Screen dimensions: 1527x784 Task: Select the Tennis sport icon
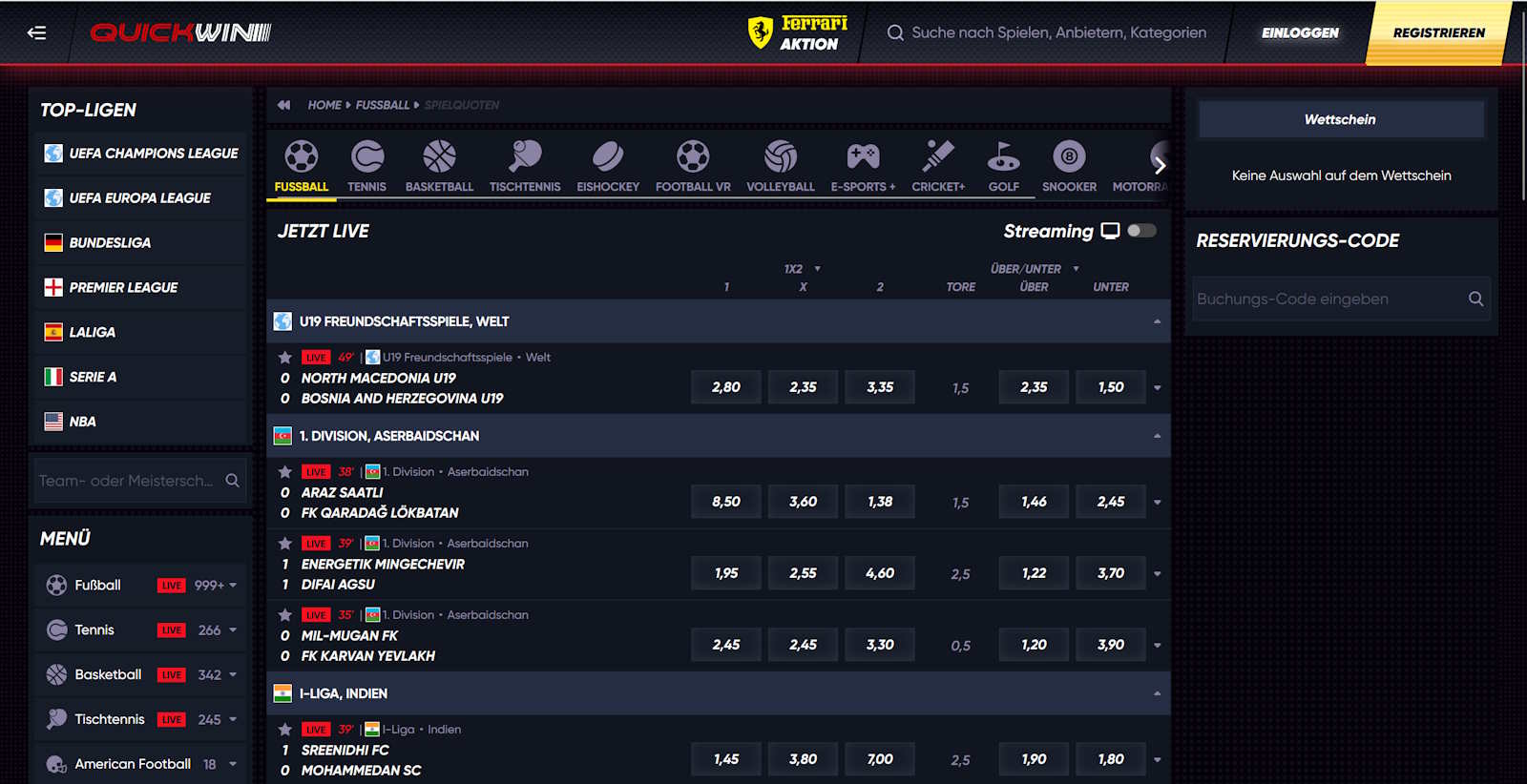[366, 157]
